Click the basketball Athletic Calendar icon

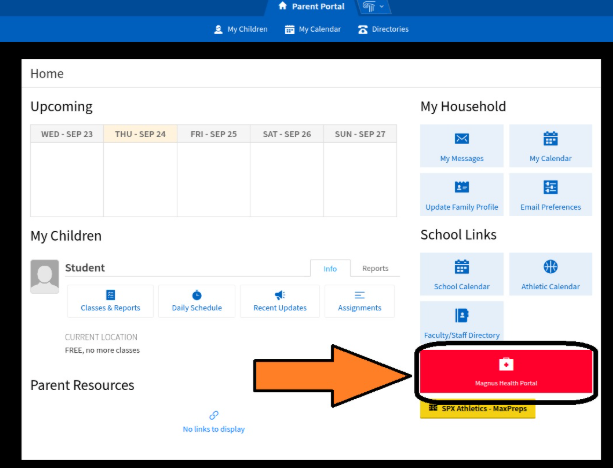click(550, 267)
